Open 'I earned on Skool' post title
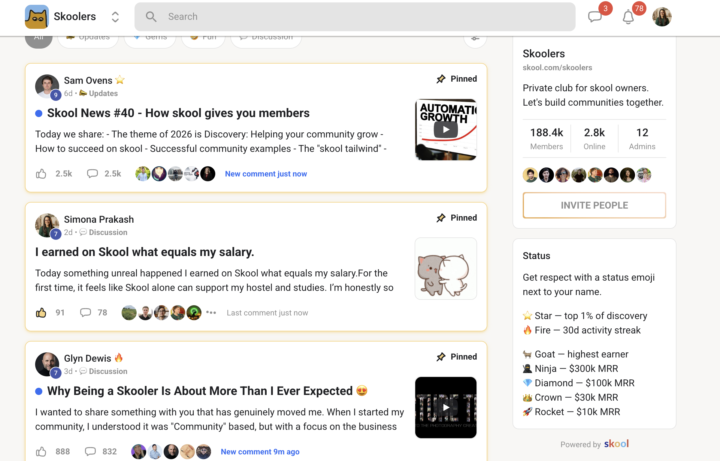 tap(145, 252)
